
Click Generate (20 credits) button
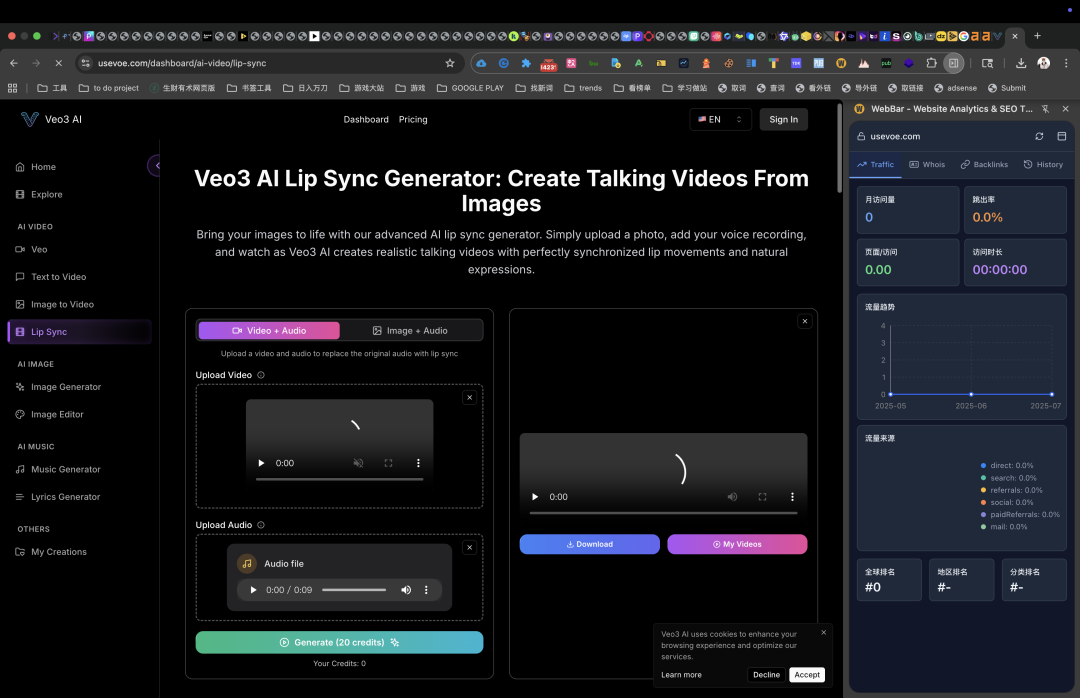(x=340, y=642)
